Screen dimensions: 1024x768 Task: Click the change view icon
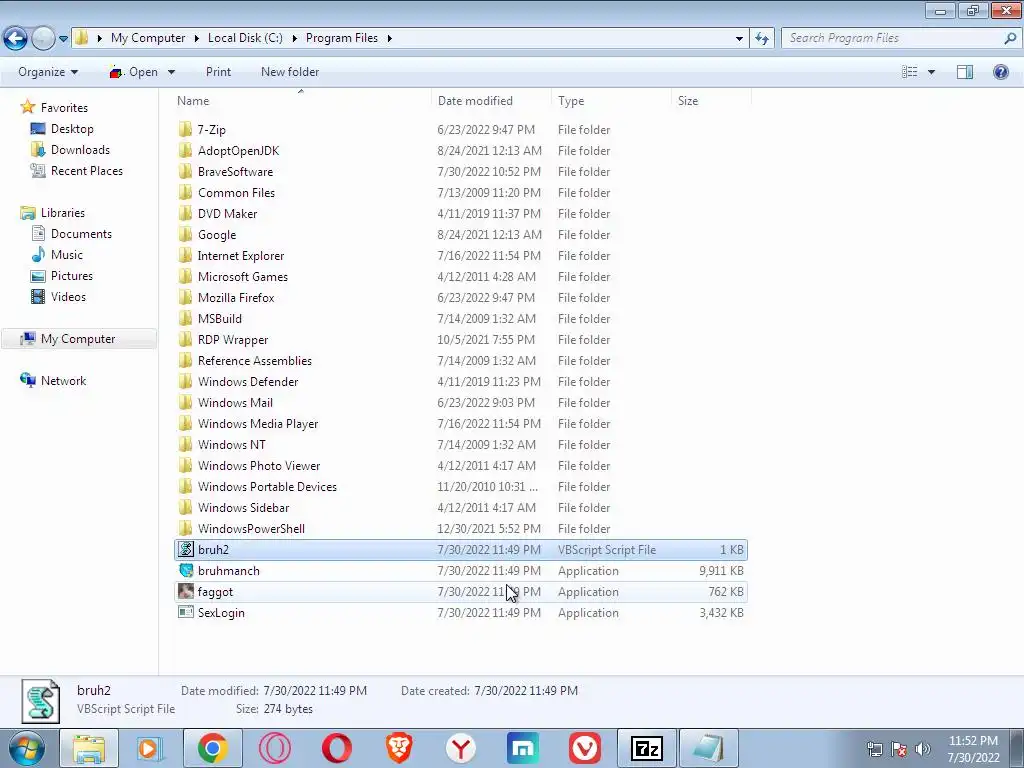click(909, 72)
